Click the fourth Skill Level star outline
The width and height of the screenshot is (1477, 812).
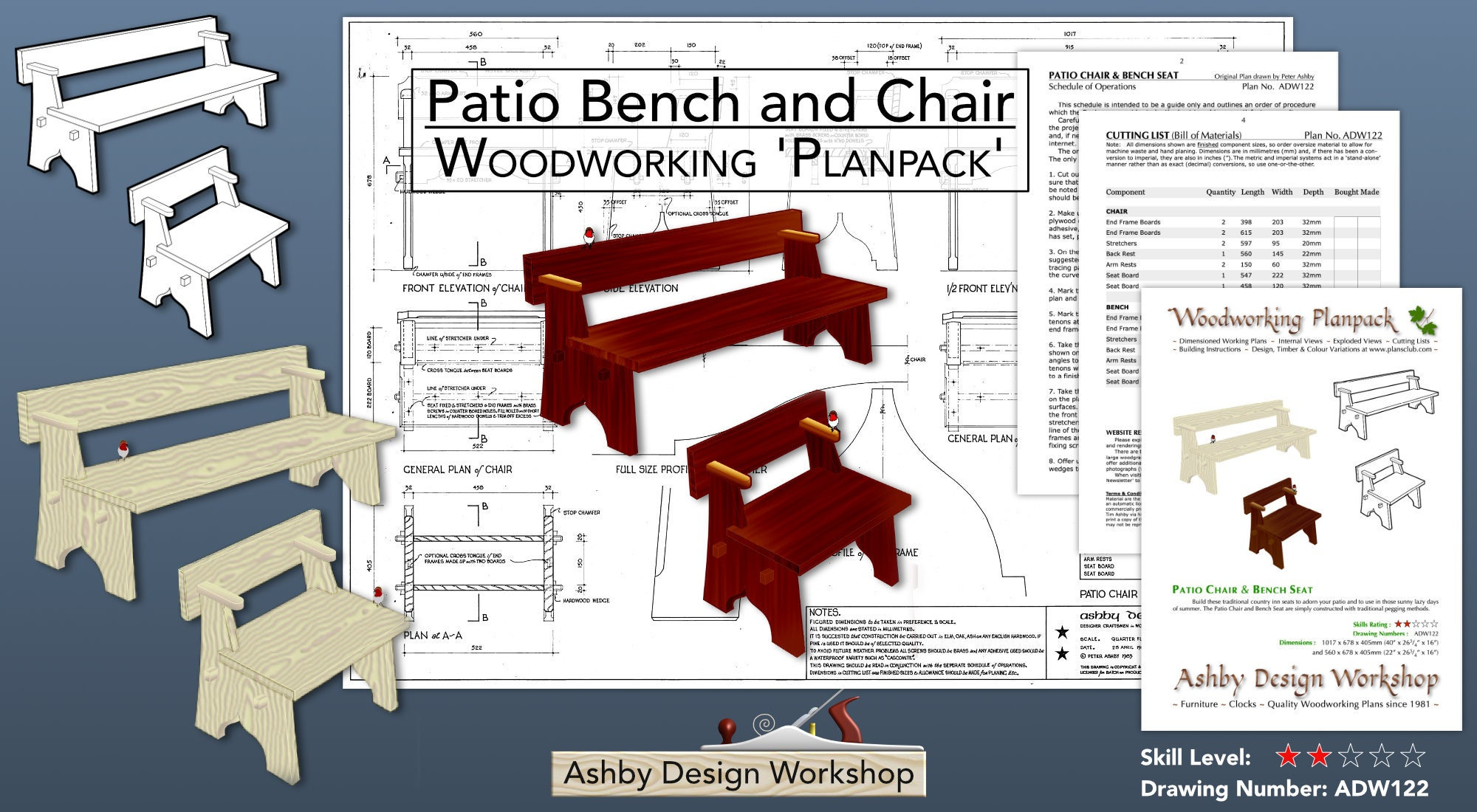click(x=1381, y=756)
